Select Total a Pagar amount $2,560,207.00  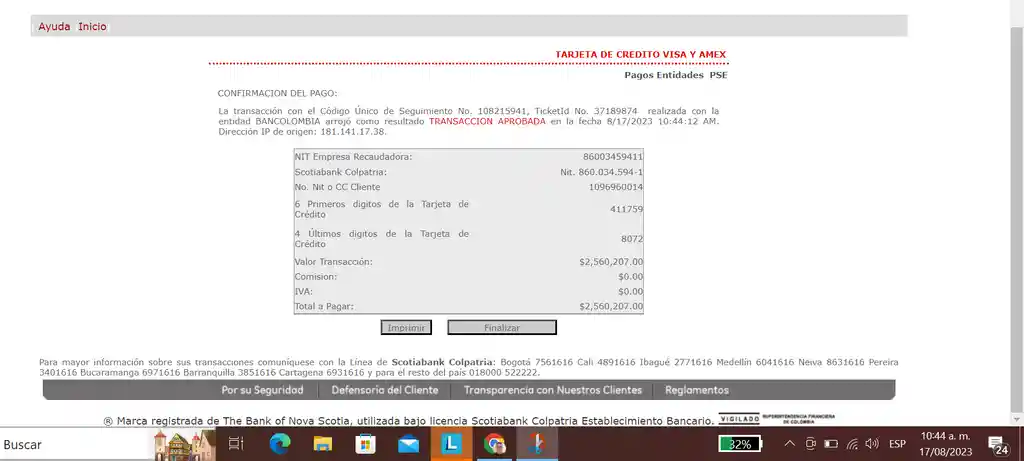click(x=611, y=306)
